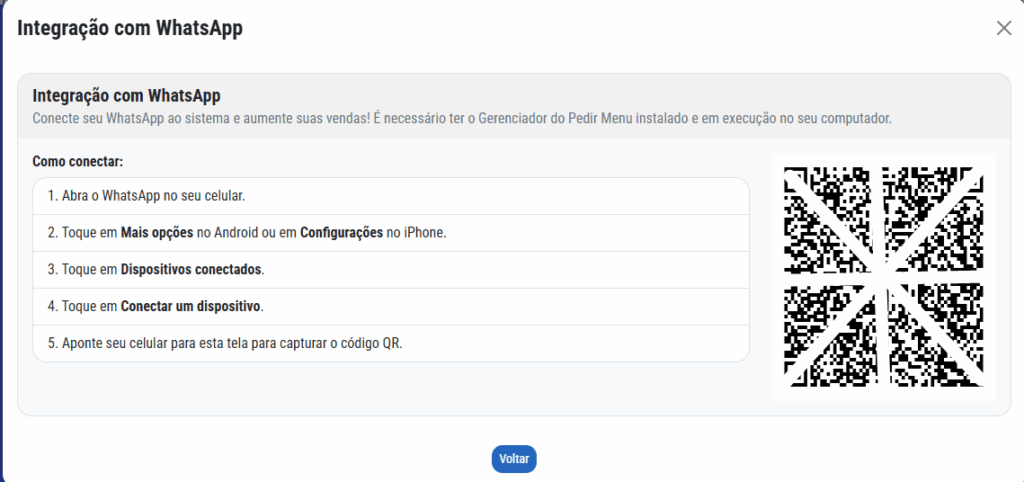Screen dimensions: 1024x482
Task: Click the bold 'Conectar um dispositivo' text
Action: [191, 306]
